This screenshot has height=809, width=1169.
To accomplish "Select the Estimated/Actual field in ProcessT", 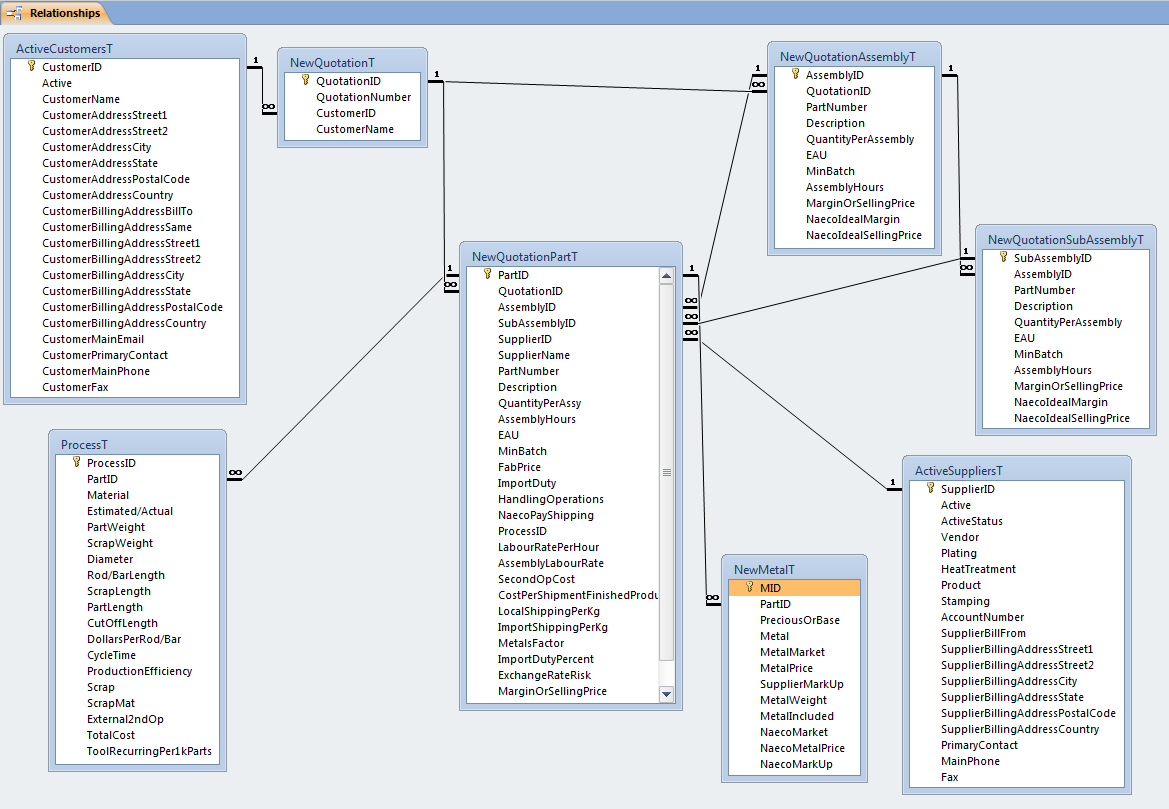I will point(138,511).
